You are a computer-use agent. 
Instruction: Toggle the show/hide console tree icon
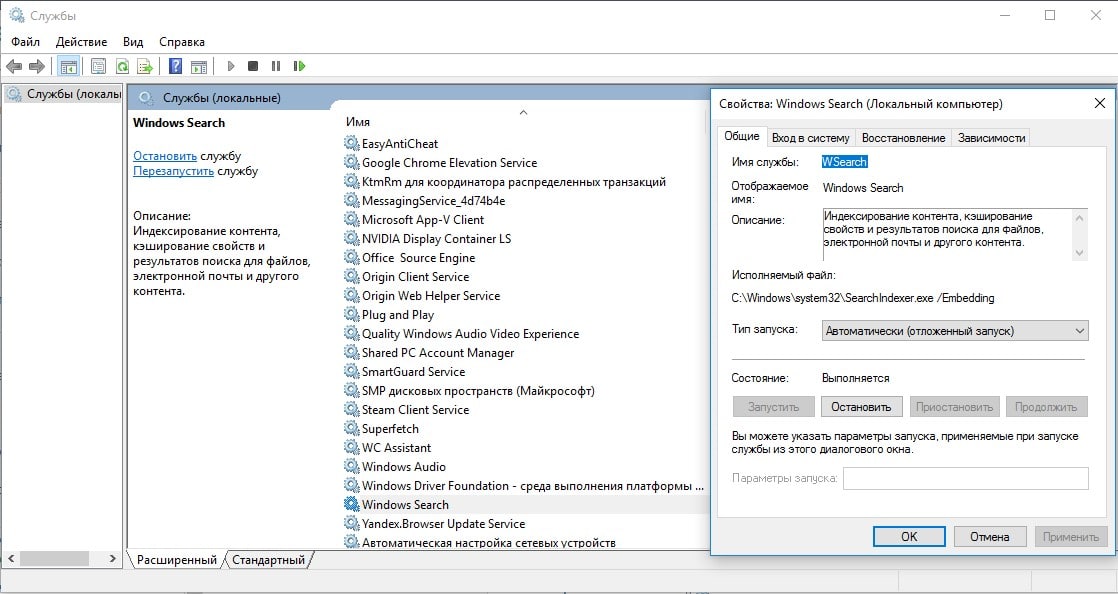pyautogui.click(x=68, y=67)
